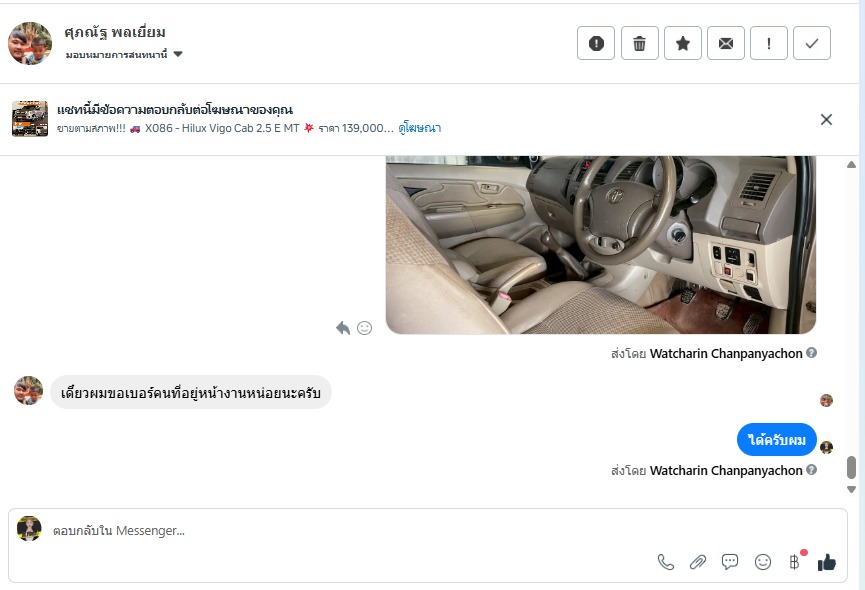Delete conversation with trash icon

coord(639,43)
